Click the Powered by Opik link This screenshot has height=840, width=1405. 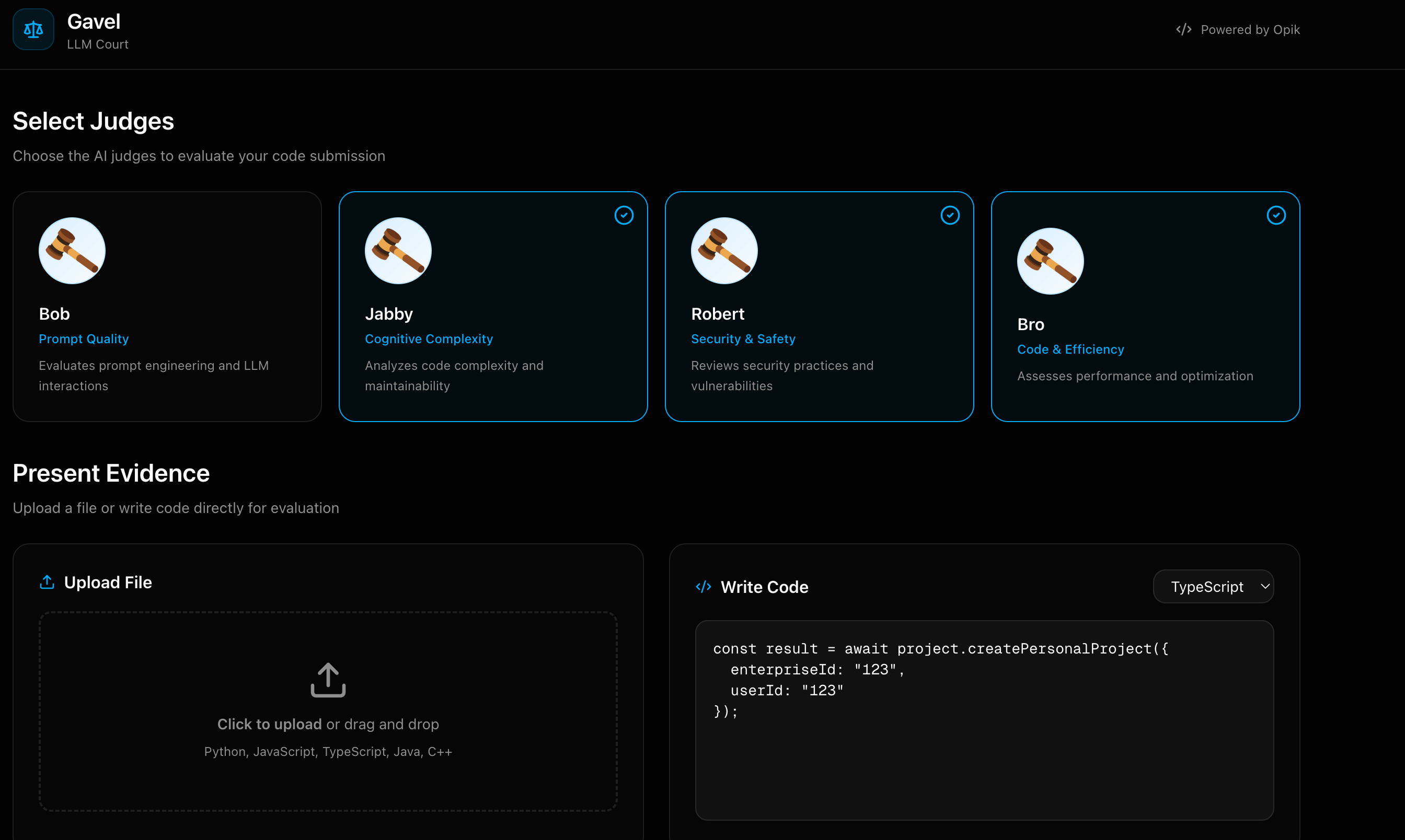tap(1250, 29)
